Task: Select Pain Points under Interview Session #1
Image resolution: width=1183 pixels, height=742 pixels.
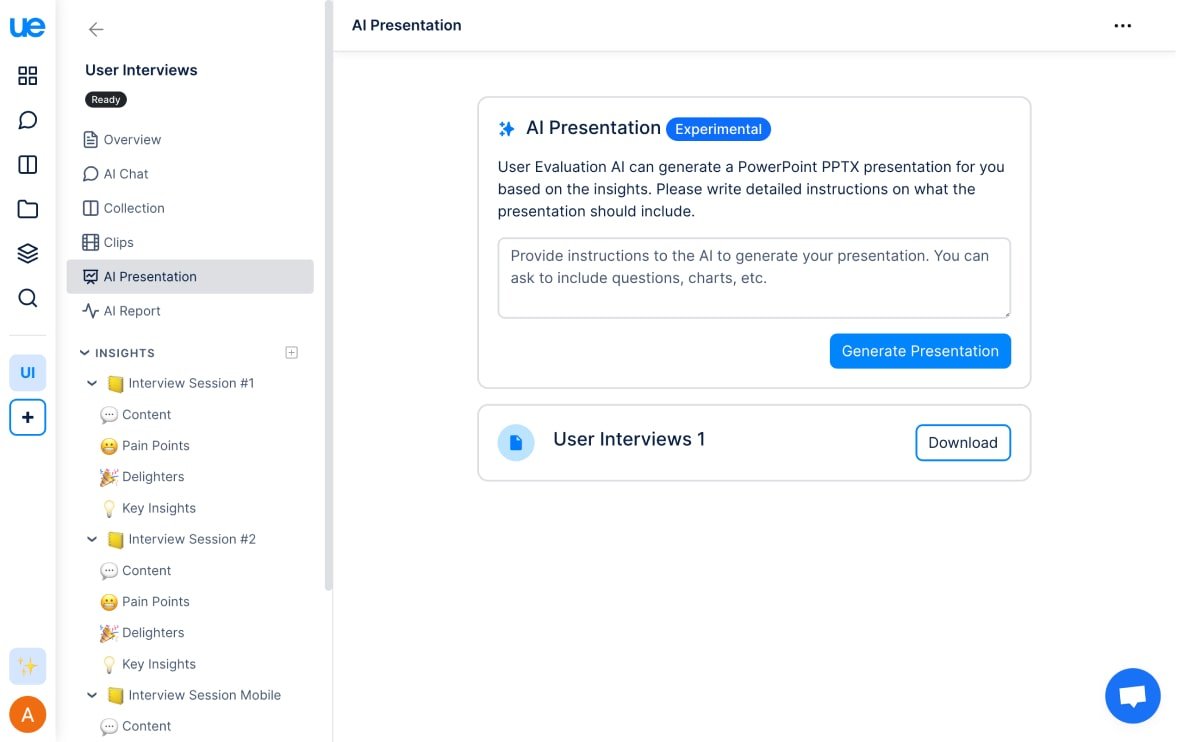Action: point(155,446)
